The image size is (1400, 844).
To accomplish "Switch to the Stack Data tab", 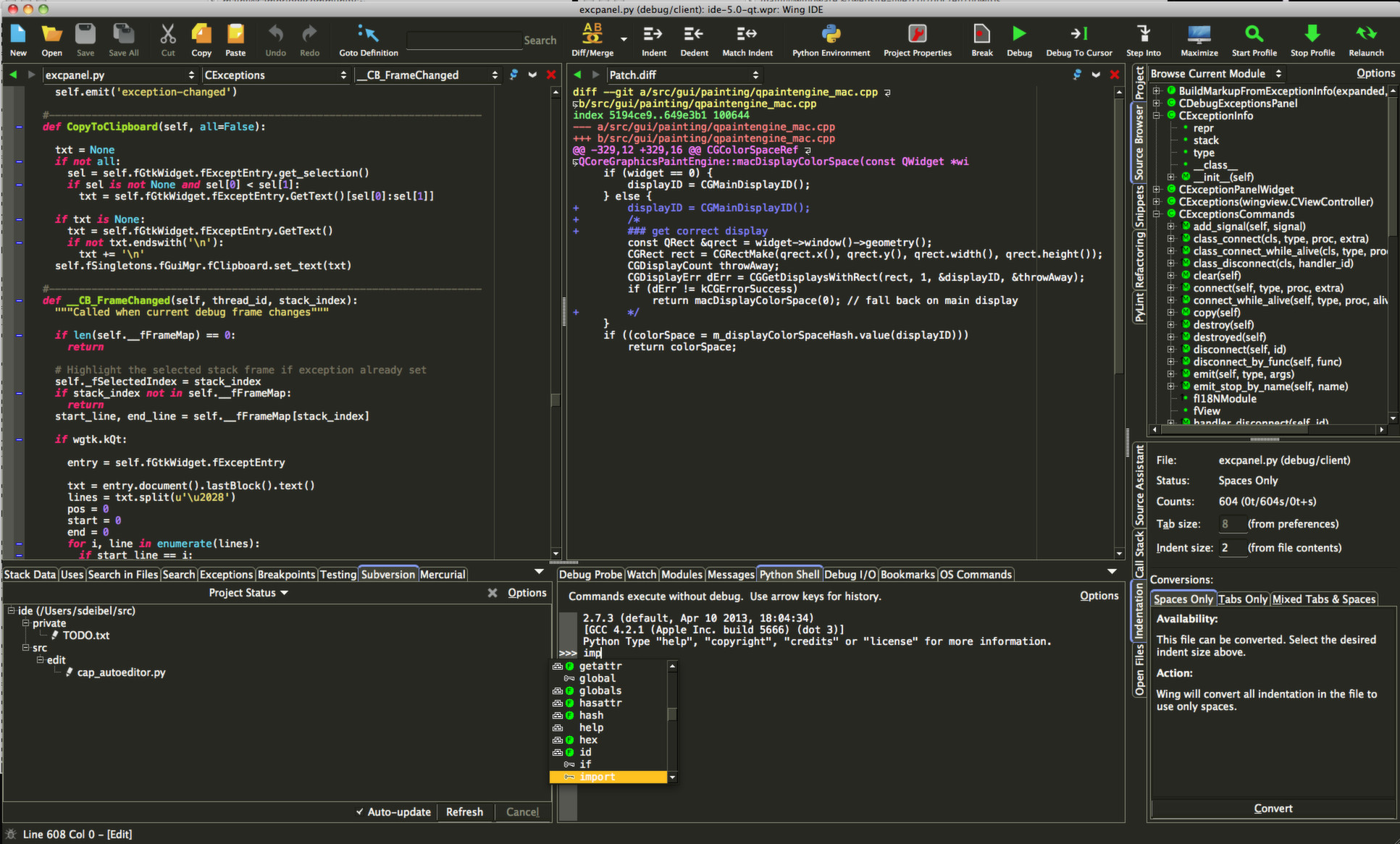I will click(29, 574).
